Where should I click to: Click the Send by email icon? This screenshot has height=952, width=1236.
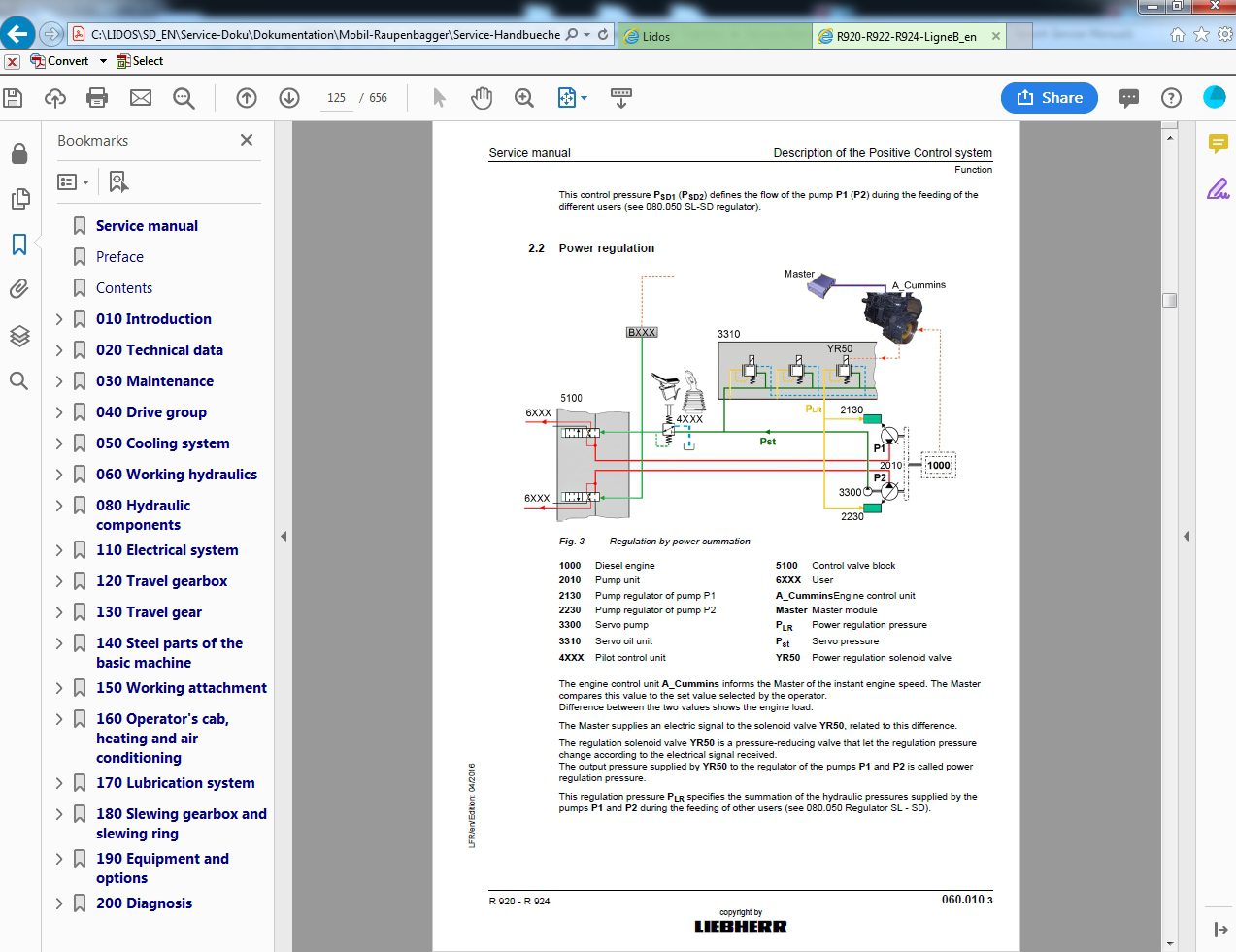[141, 98]
